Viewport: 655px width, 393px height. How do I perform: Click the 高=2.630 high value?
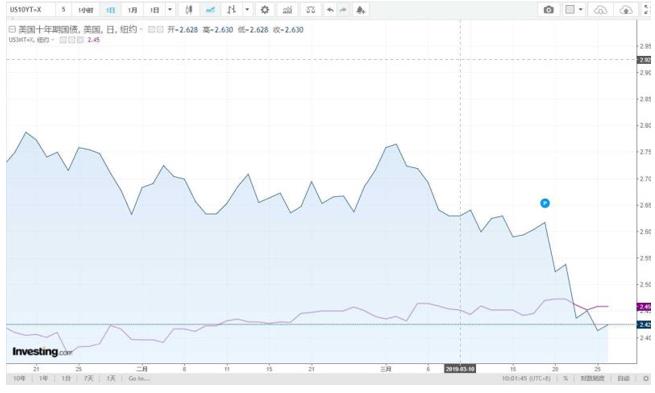point(218,30)
